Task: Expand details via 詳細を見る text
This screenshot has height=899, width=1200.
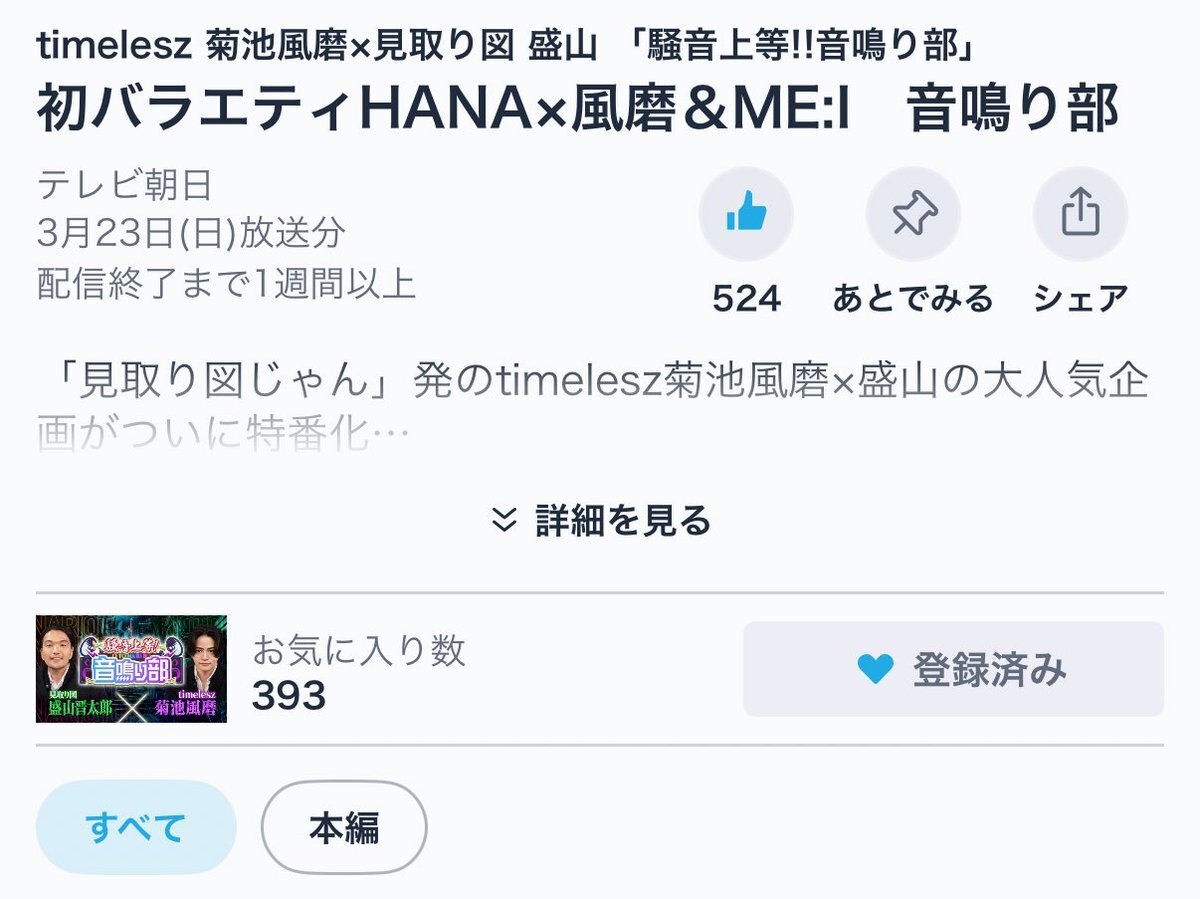Action: pos(623,520)
